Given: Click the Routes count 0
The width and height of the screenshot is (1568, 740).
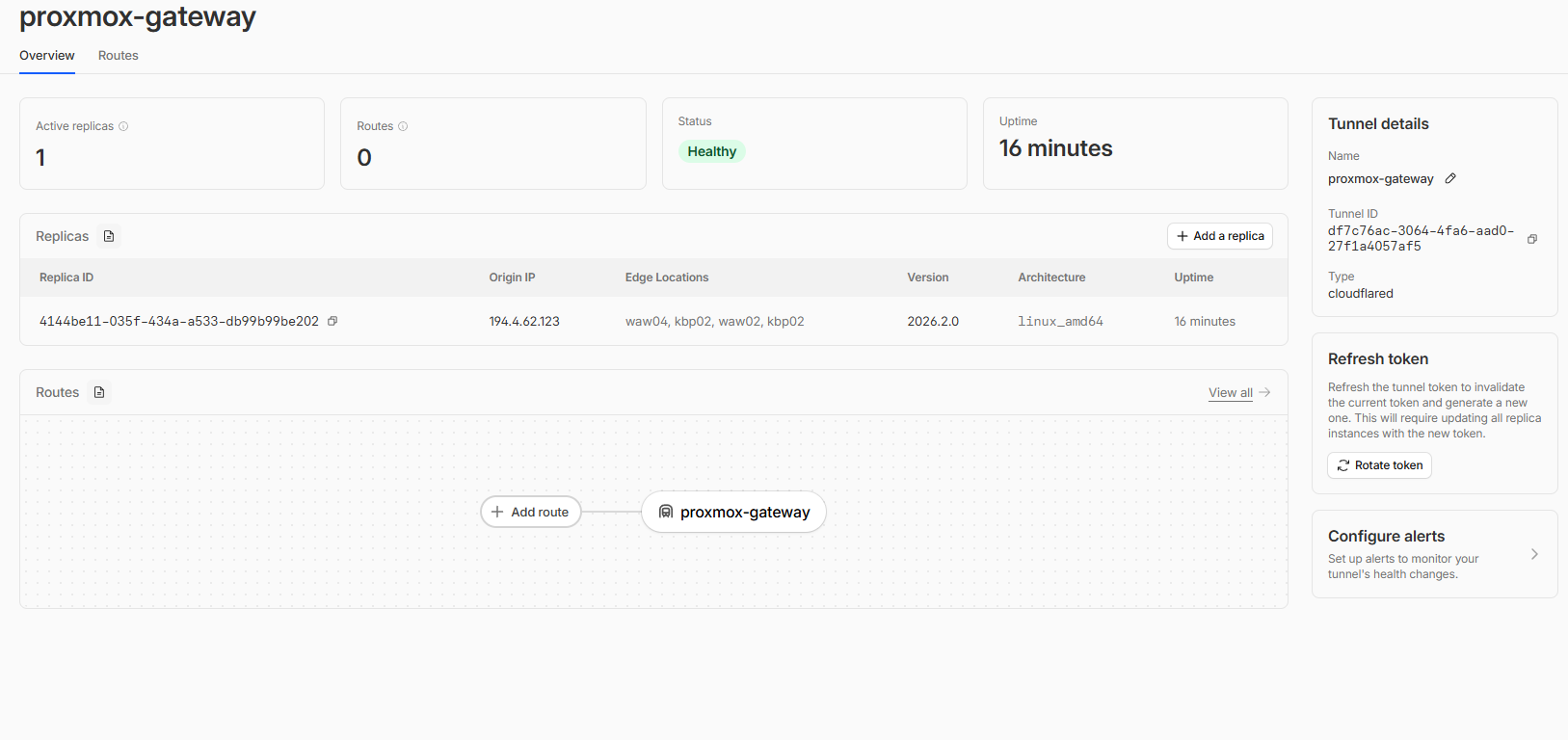Looking at the screenshot, I should (x=364, y=157).
